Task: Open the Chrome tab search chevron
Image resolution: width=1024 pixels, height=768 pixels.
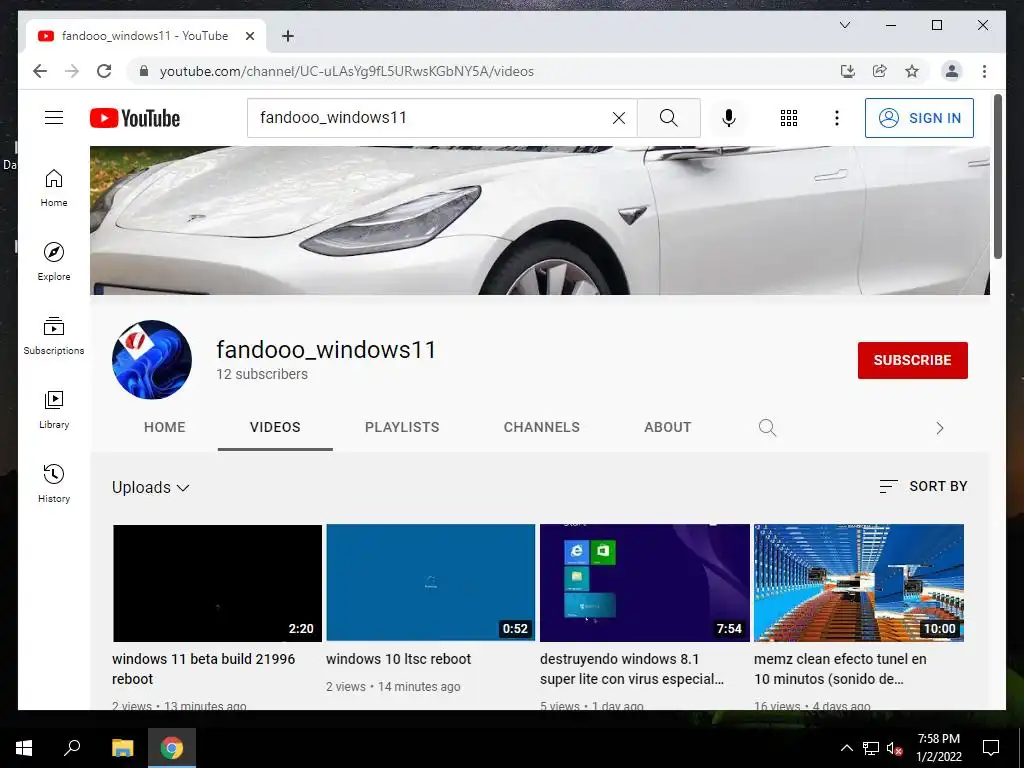Action: 844,25
